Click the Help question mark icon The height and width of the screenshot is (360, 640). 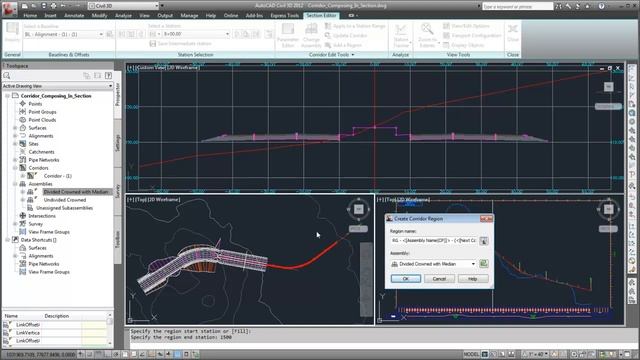[601, 6]
